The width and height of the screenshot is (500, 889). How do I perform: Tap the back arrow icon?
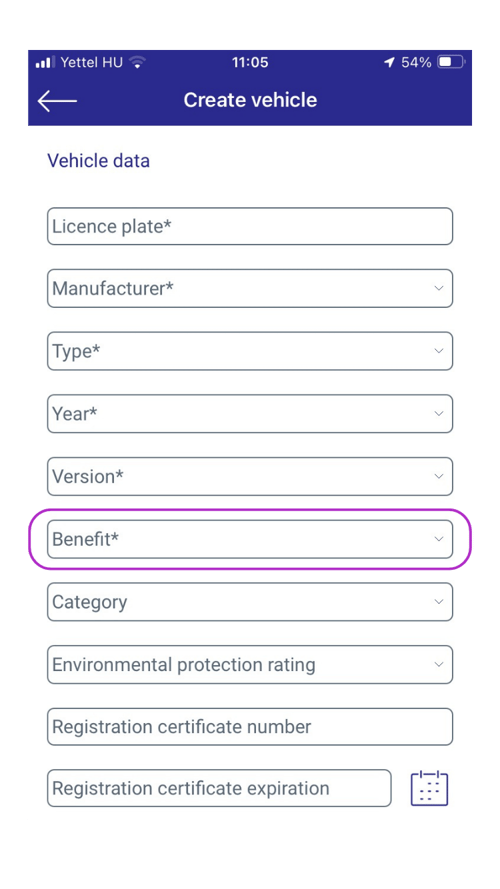click(x=57, y=101)
